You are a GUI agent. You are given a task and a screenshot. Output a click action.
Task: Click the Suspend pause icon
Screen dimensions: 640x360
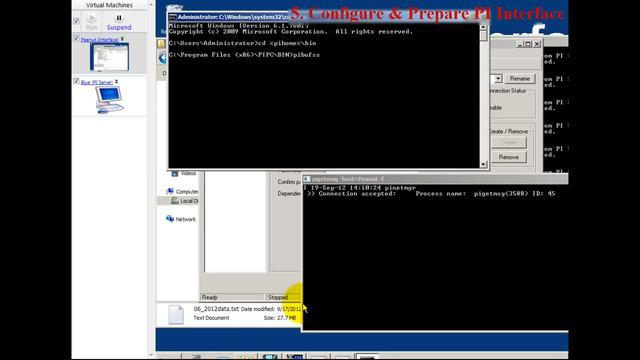(119, 18)
